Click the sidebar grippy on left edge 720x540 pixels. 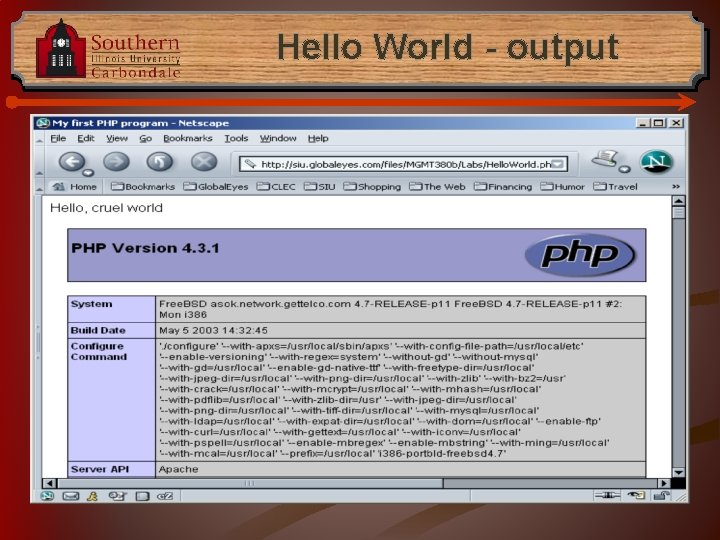point(38,340)
